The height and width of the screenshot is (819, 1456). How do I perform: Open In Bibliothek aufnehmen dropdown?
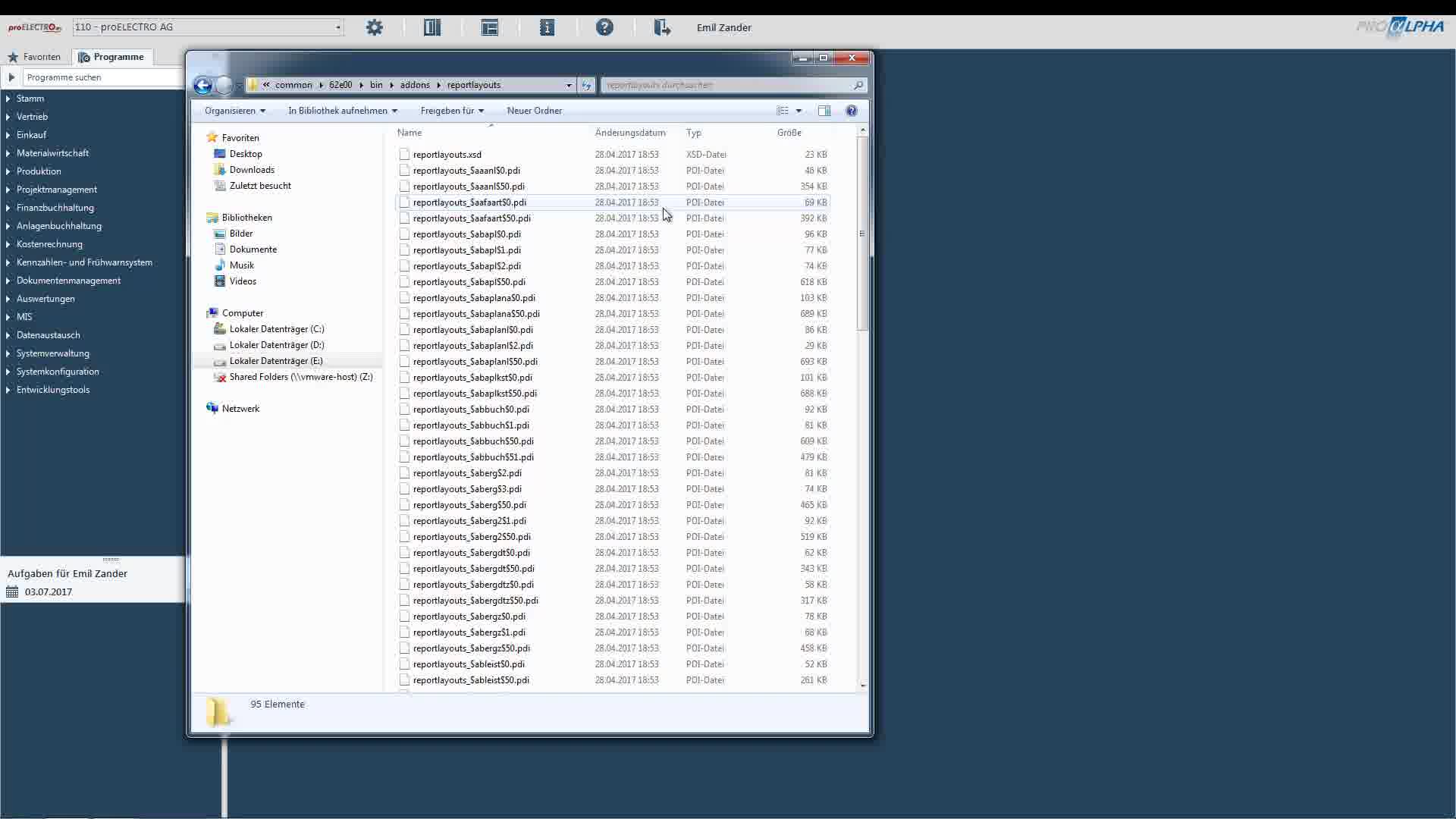click(x=343, y=111)
